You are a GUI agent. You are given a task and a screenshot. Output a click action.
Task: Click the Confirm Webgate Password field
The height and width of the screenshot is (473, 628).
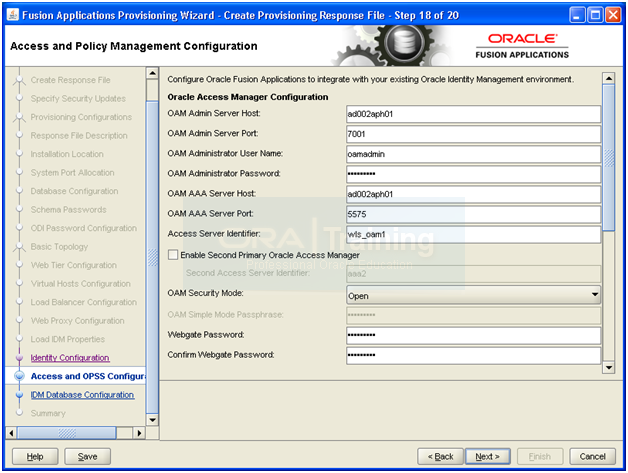473,355
